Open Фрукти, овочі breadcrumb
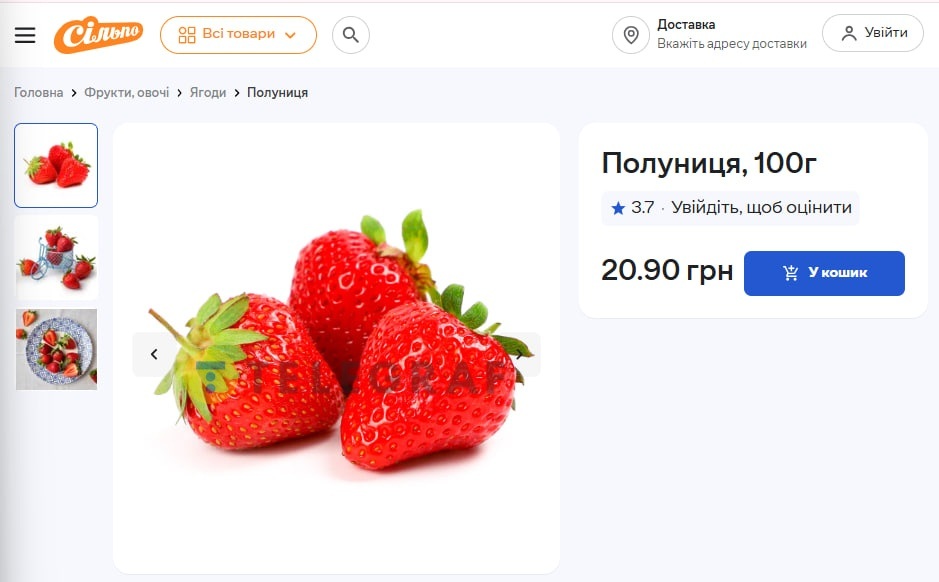 click(x=127, y=93)
